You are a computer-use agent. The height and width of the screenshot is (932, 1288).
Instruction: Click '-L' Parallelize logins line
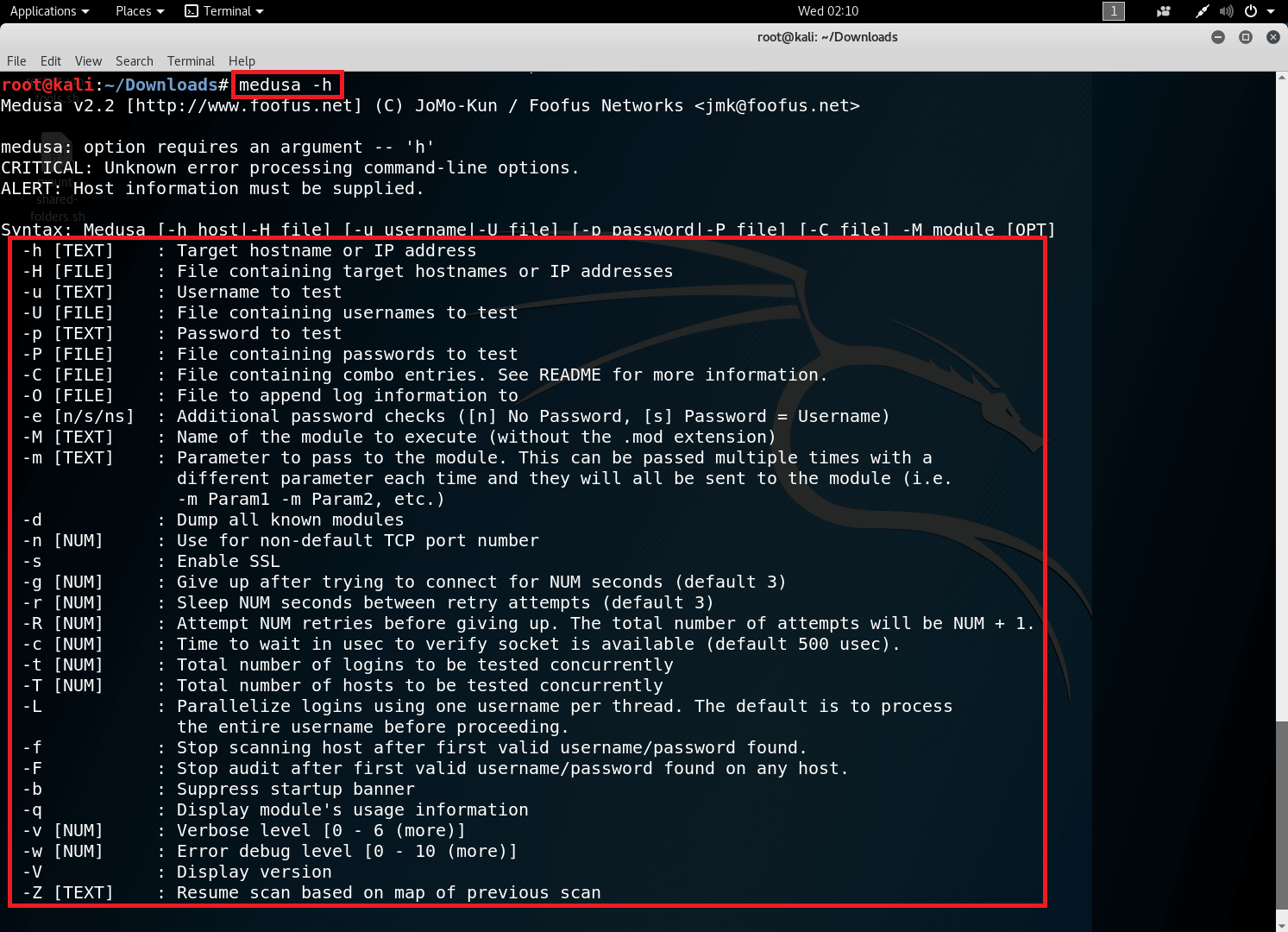click(x=487, y=716)
